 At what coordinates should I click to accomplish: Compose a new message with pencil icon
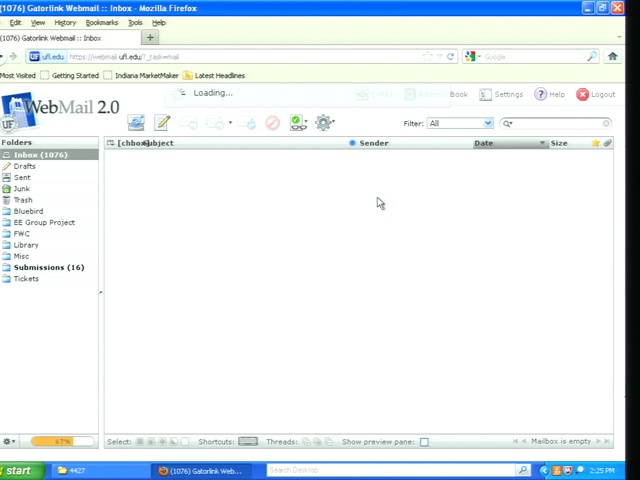162,122
